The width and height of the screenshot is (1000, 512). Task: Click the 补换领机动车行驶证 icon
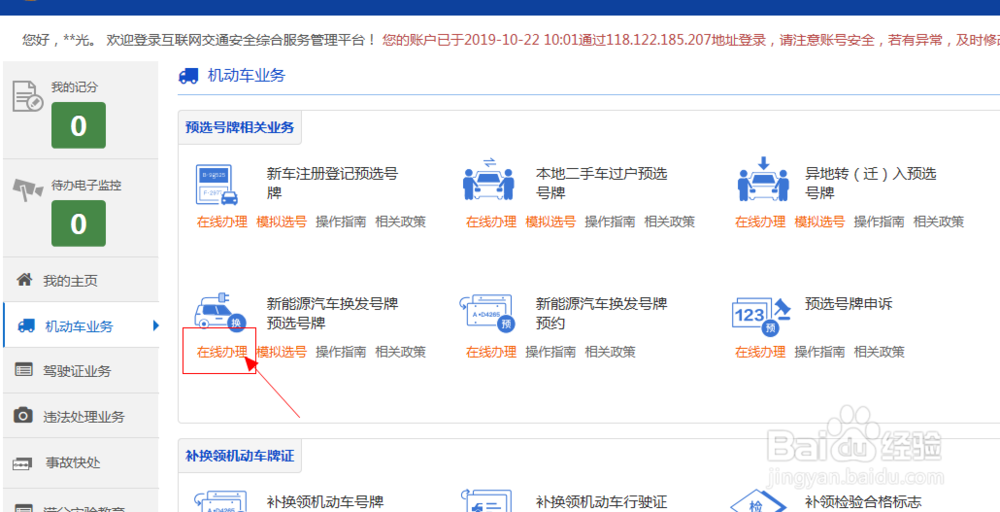point(488,502)
